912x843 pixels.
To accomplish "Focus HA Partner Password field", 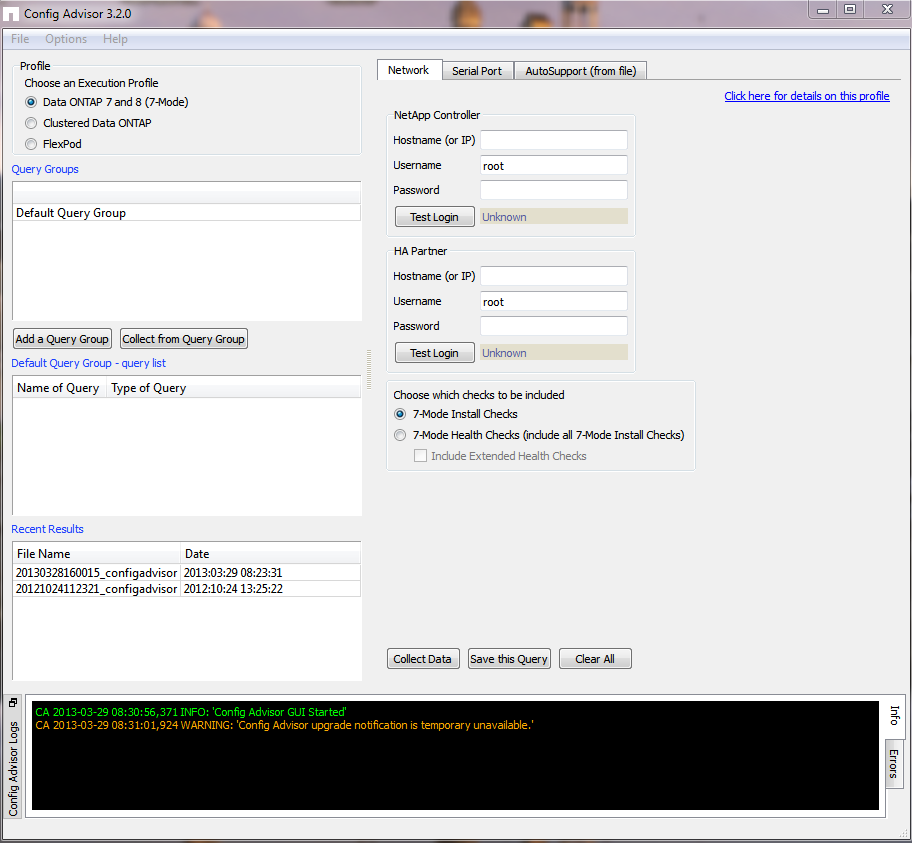I will tap(554, 326).
